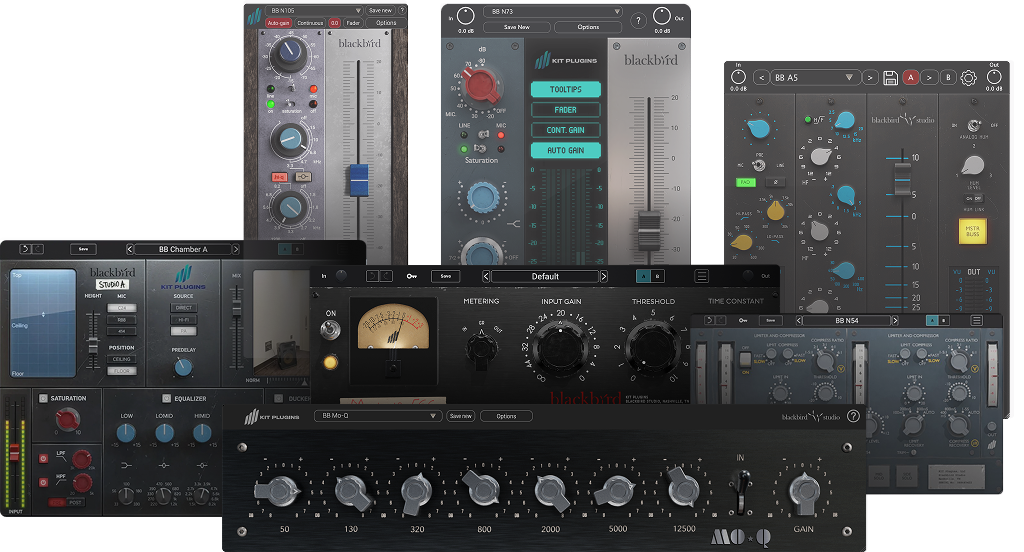Click red HPF power icon in BB Chamber
Viewport: 1024px width, 552px height.
pos(43,482)
